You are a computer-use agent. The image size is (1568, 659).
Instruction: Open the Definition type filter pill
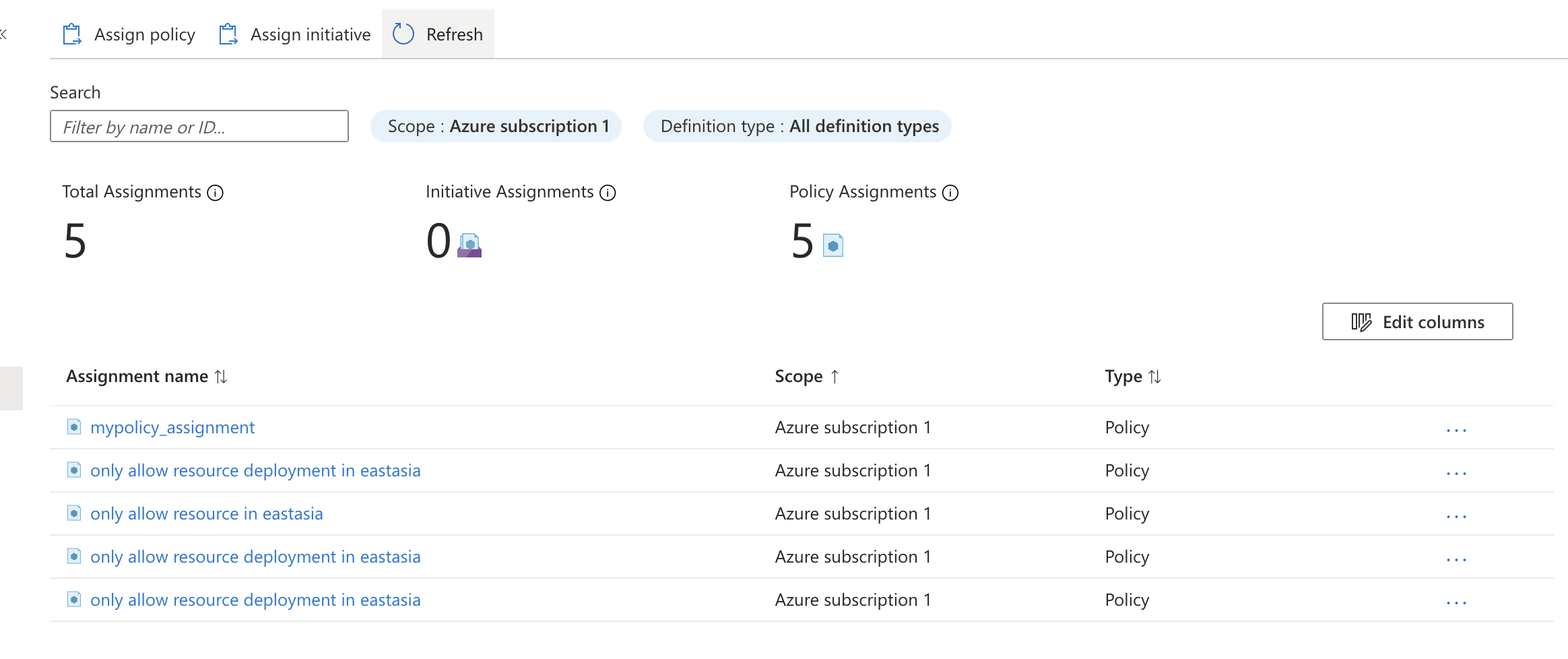(797, 127)
